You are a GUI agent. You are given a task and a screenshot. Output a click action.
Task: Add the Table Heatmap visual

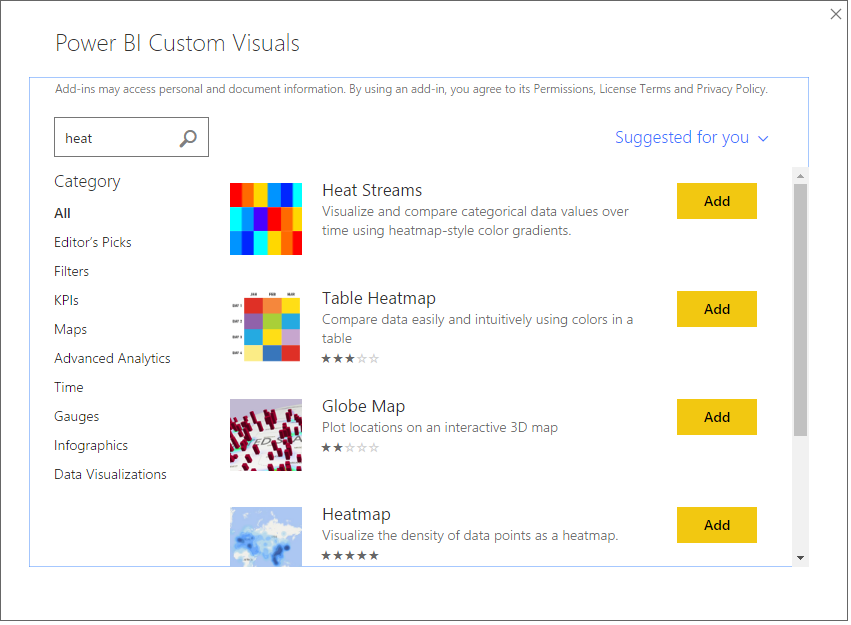[716, 309]
